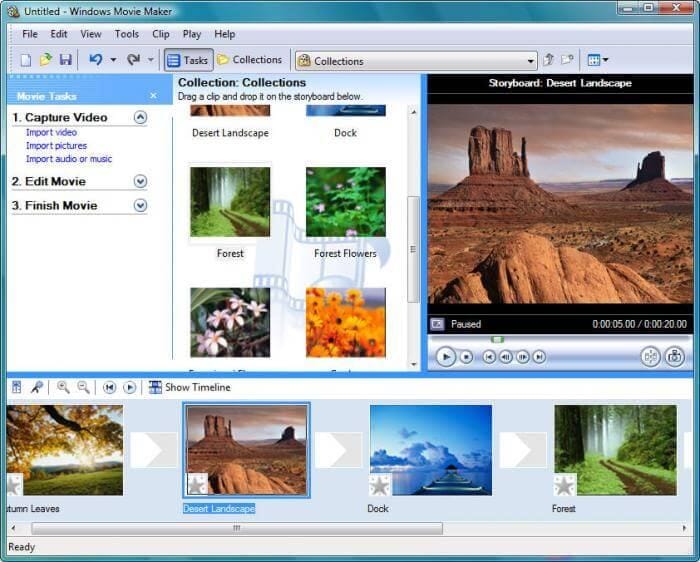This screenshot has width=700, height=562.
Task: Play the storyboard
Action: [x=129, y=387]
